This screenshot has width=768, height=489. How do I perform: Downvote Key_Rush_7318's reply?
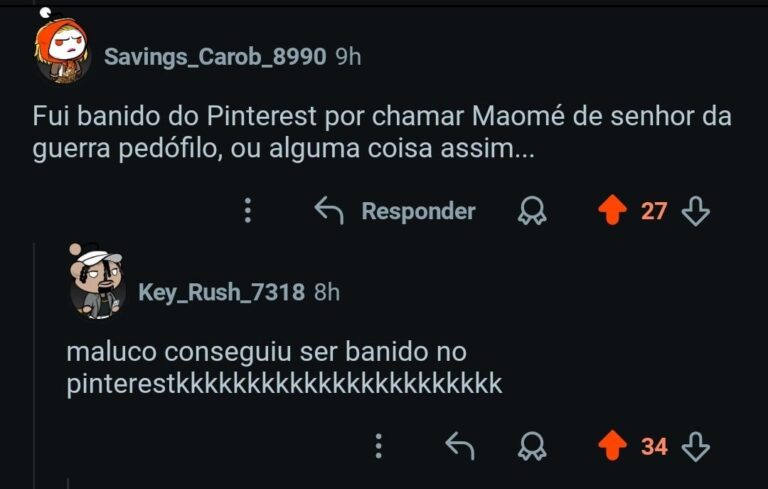click(x=695, y=446)
